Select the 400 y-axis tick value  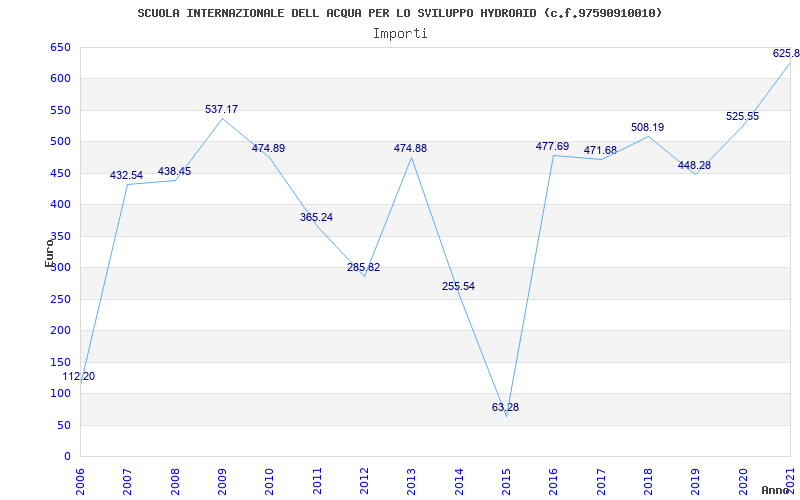click(x=60, y=205)
